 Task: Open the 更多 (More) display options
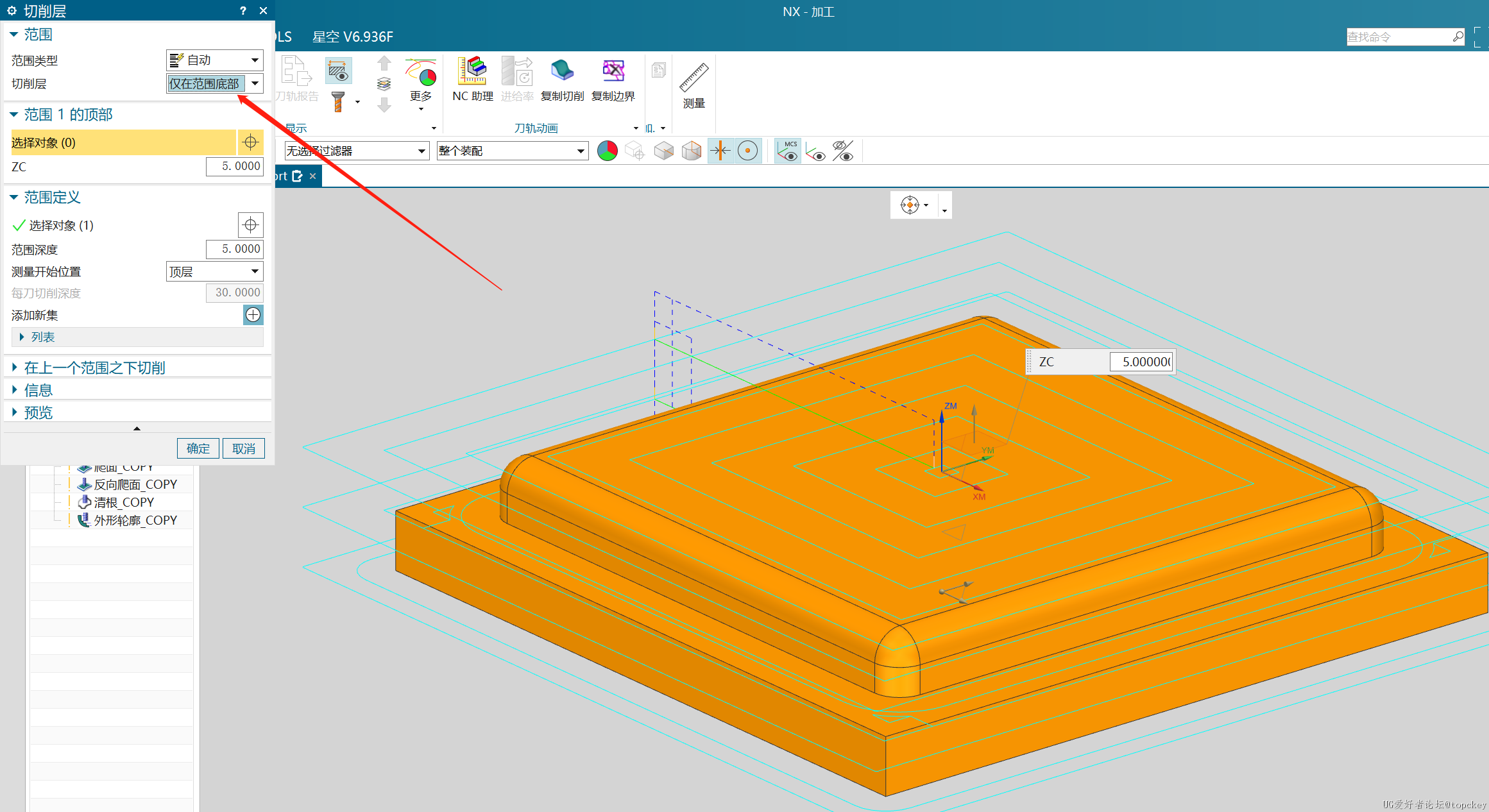(421, 83)
